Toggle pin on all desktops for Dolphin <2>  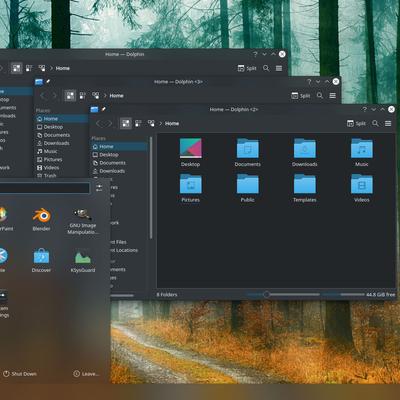103,109
